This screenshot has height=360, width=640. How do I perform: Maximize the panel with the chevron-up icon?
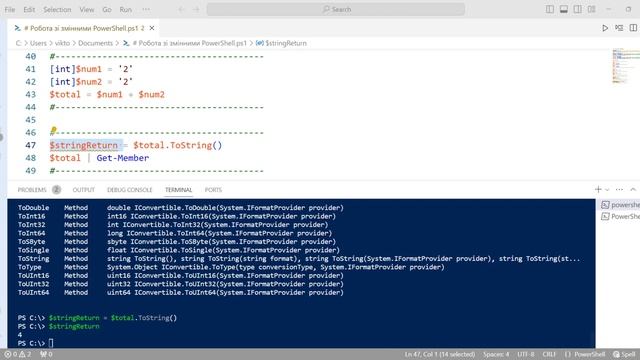pos(633,189)
